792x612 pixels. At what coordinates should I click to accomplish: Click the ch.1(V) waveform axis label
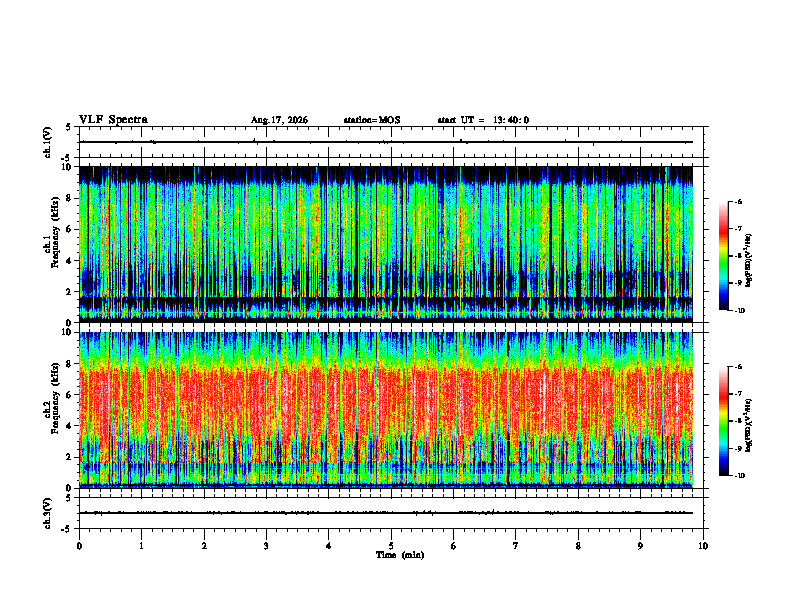[48, 142]
